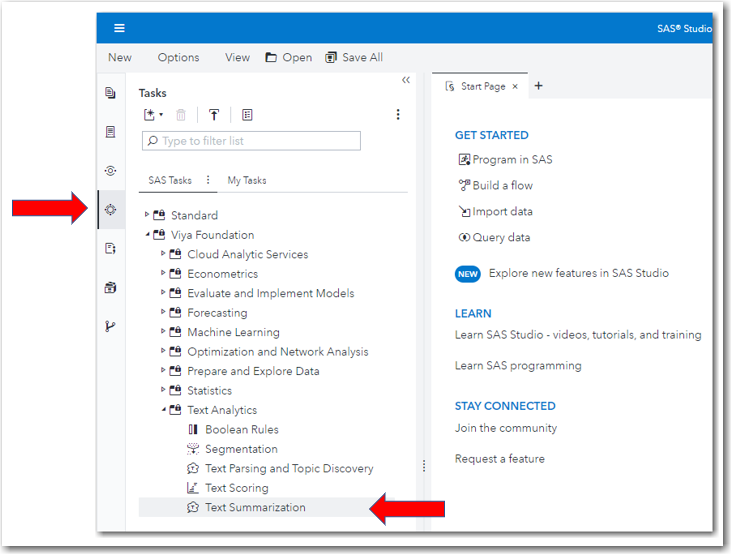Click the Program in SAS link
Screen dimensions: 731x554
pos(512,160)
